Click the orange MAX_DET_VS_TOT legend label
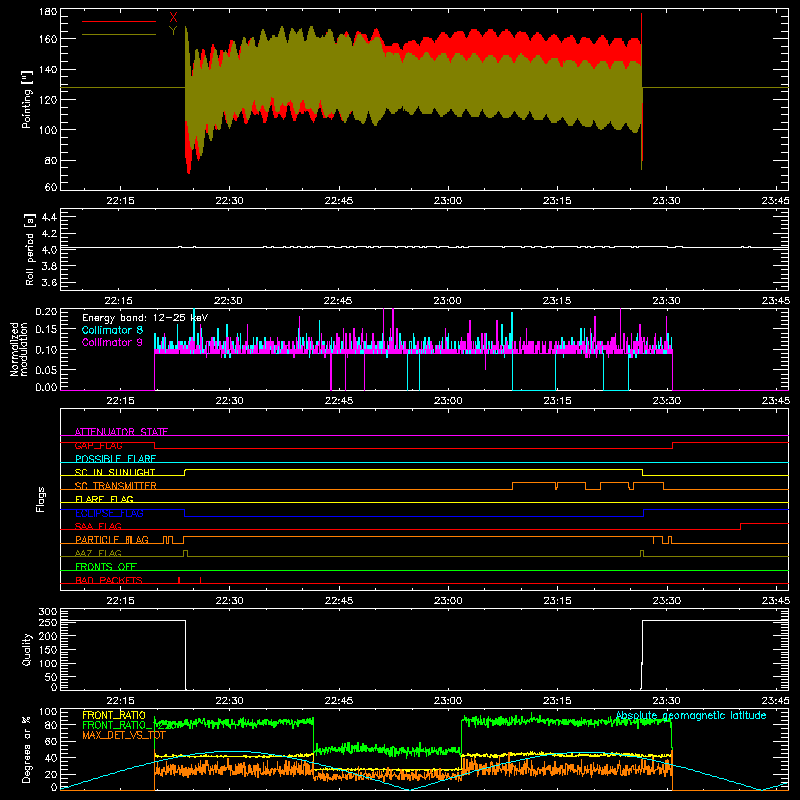 point(124,735)
